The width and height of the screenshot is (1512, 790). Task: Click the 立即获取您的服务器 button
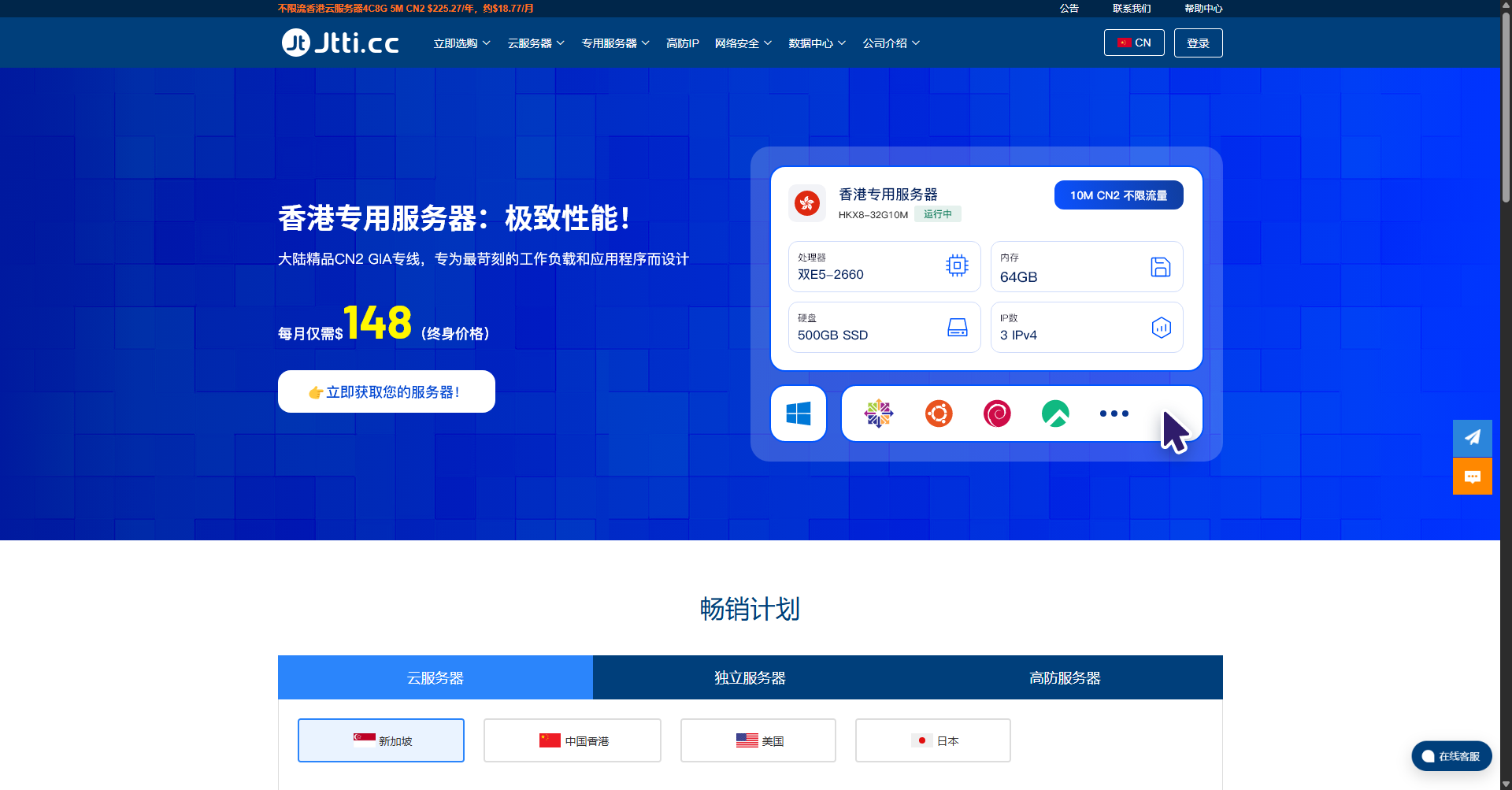tap(386, 391)
